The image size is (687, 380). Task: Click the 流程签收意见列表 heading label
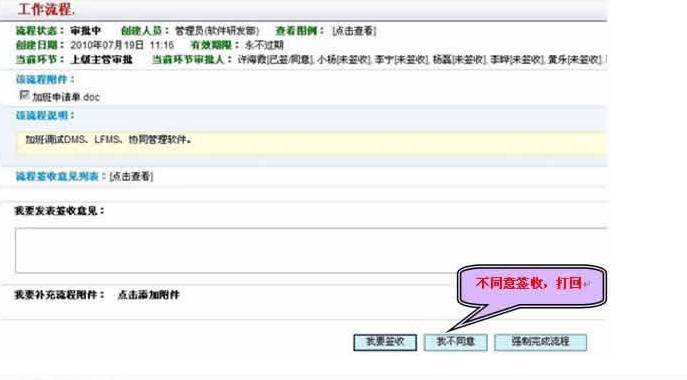tap(57, 177)
